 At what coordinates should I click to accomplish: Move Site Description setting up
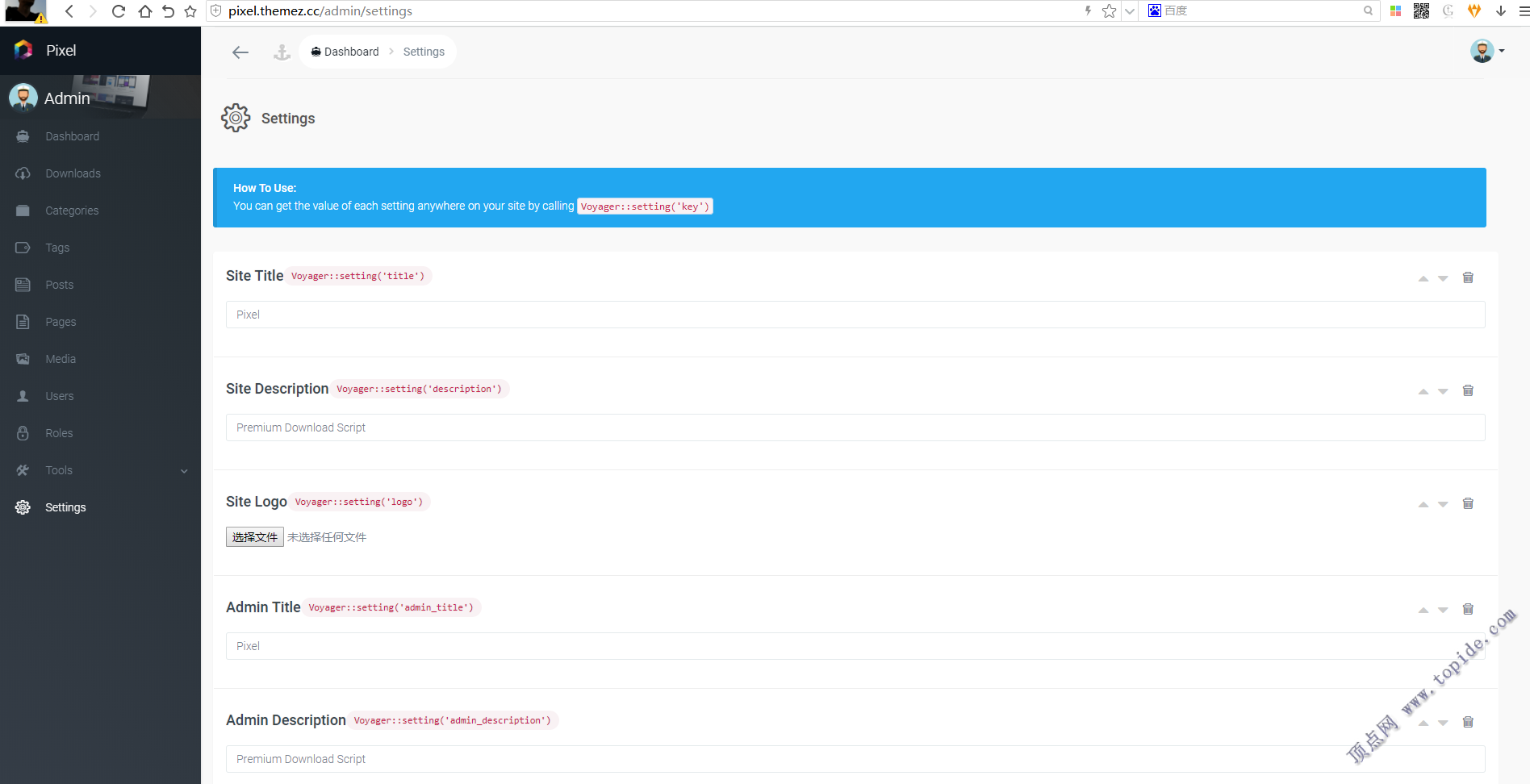[x=1423, y=391]
